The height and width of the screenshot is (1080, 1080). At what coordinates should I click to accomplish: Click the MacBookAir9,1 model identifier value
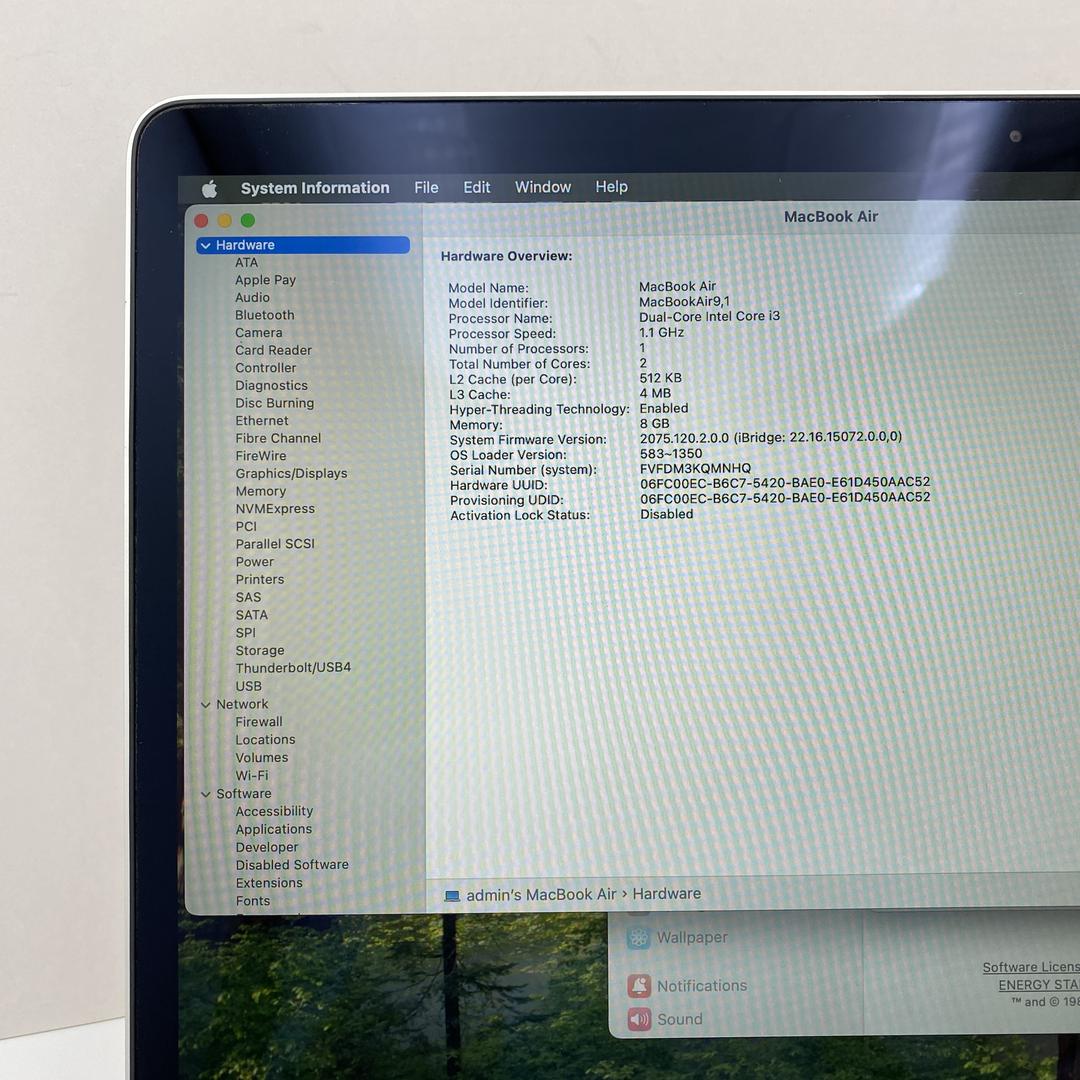click(684, 302)
